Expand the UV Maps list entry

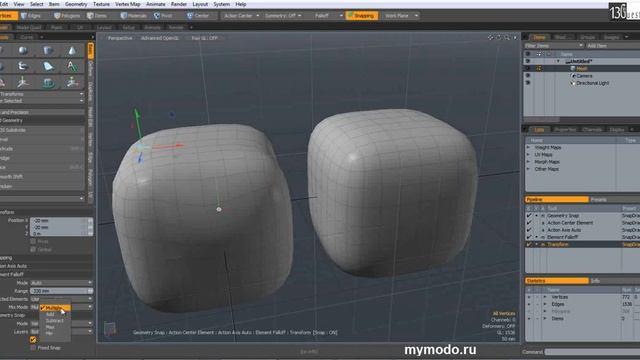tap(528, 155)
